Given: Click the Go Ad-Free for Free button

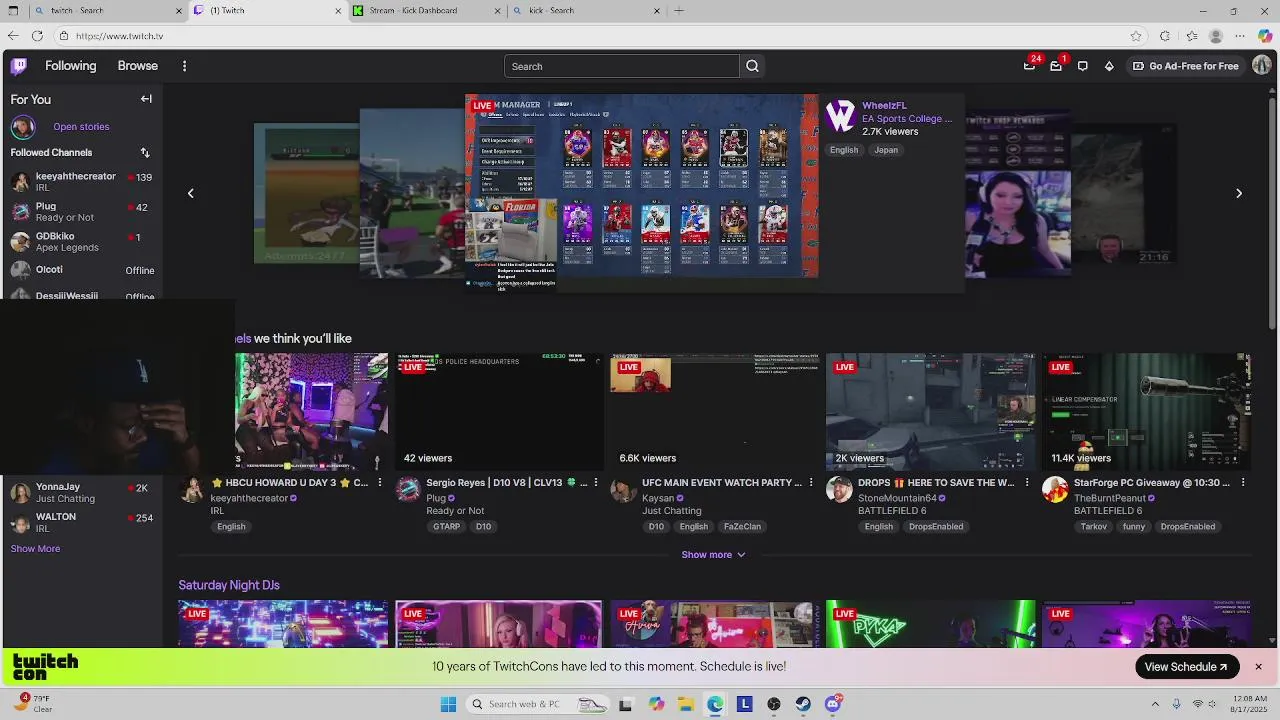Looking at the screenshot, I should pyautogui.click(x=1185, y=66).
